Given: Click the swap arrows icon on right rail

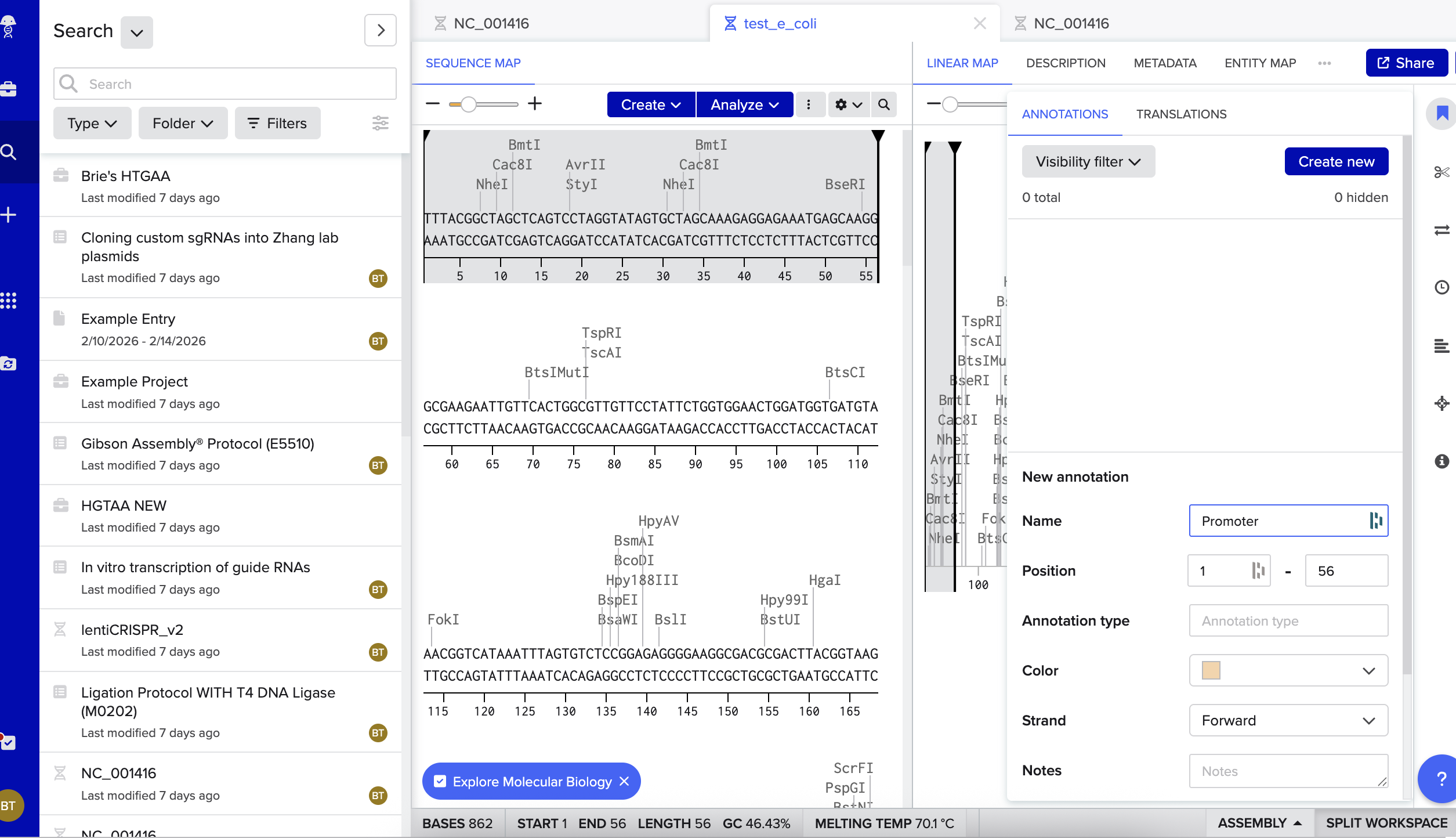Looking at the screenshot, I should click(x=1443, y=230).
